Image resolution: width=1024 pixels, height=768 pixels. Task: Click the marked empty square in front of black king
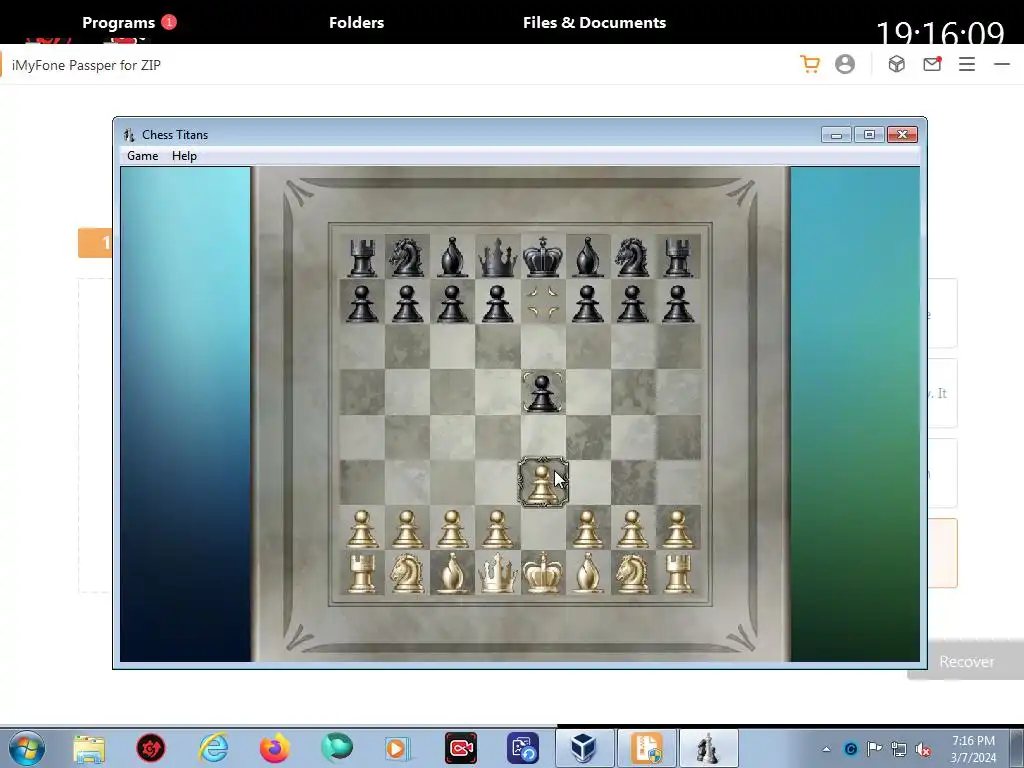pos(543,302)
